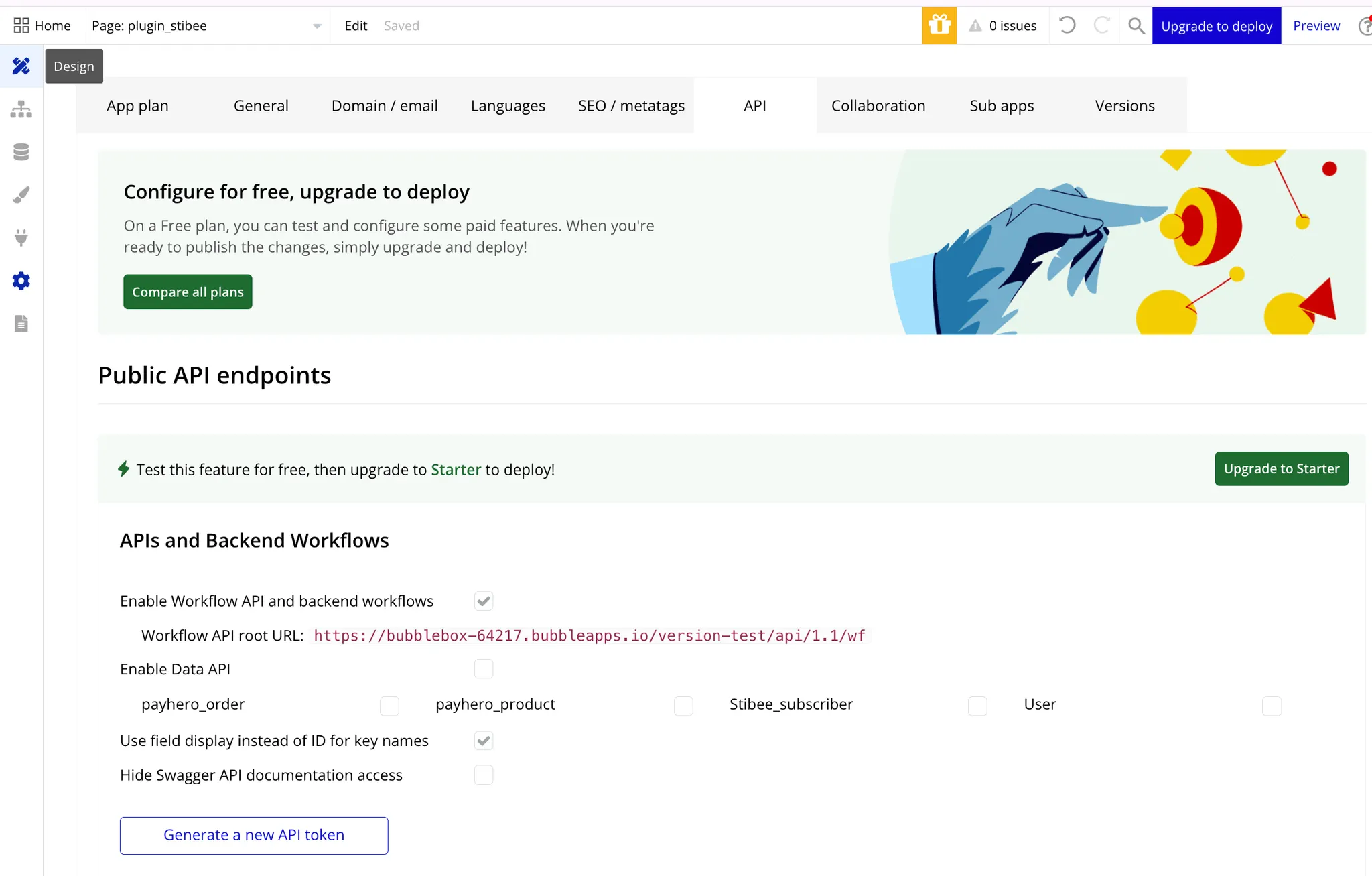Switch to the Collaboration tab
This screenshot has height=876, width=1372.
pyautogui.click(x=878, y=105)
